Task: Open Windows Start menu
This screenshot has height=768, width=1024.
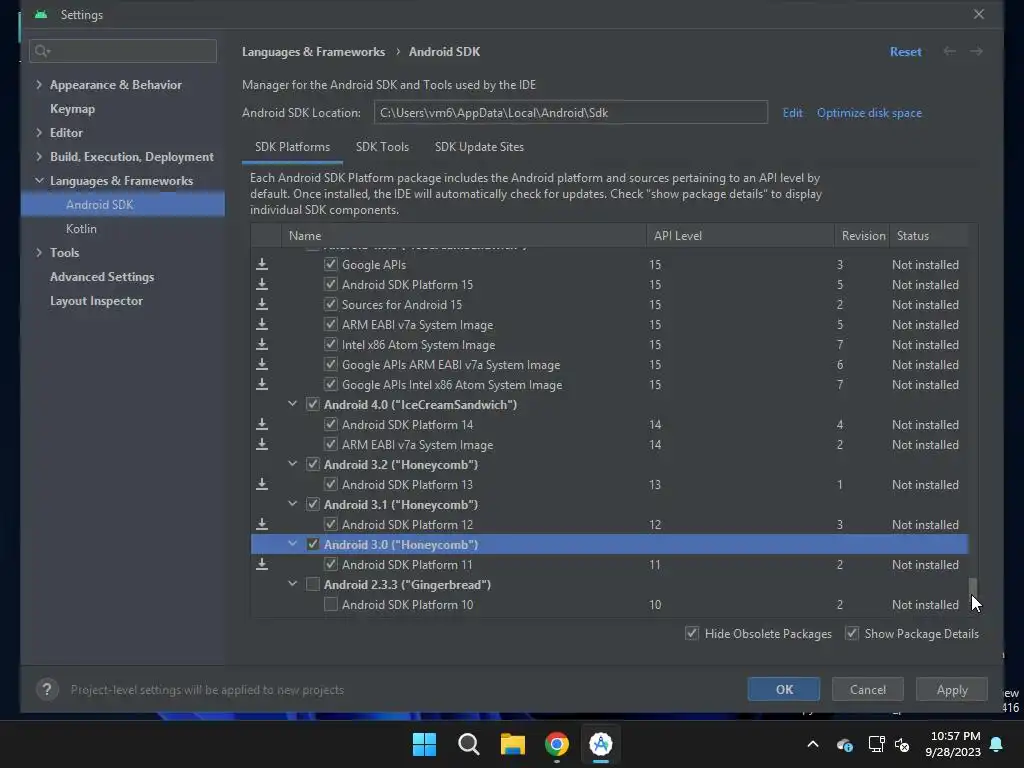Action: [424, 744]
